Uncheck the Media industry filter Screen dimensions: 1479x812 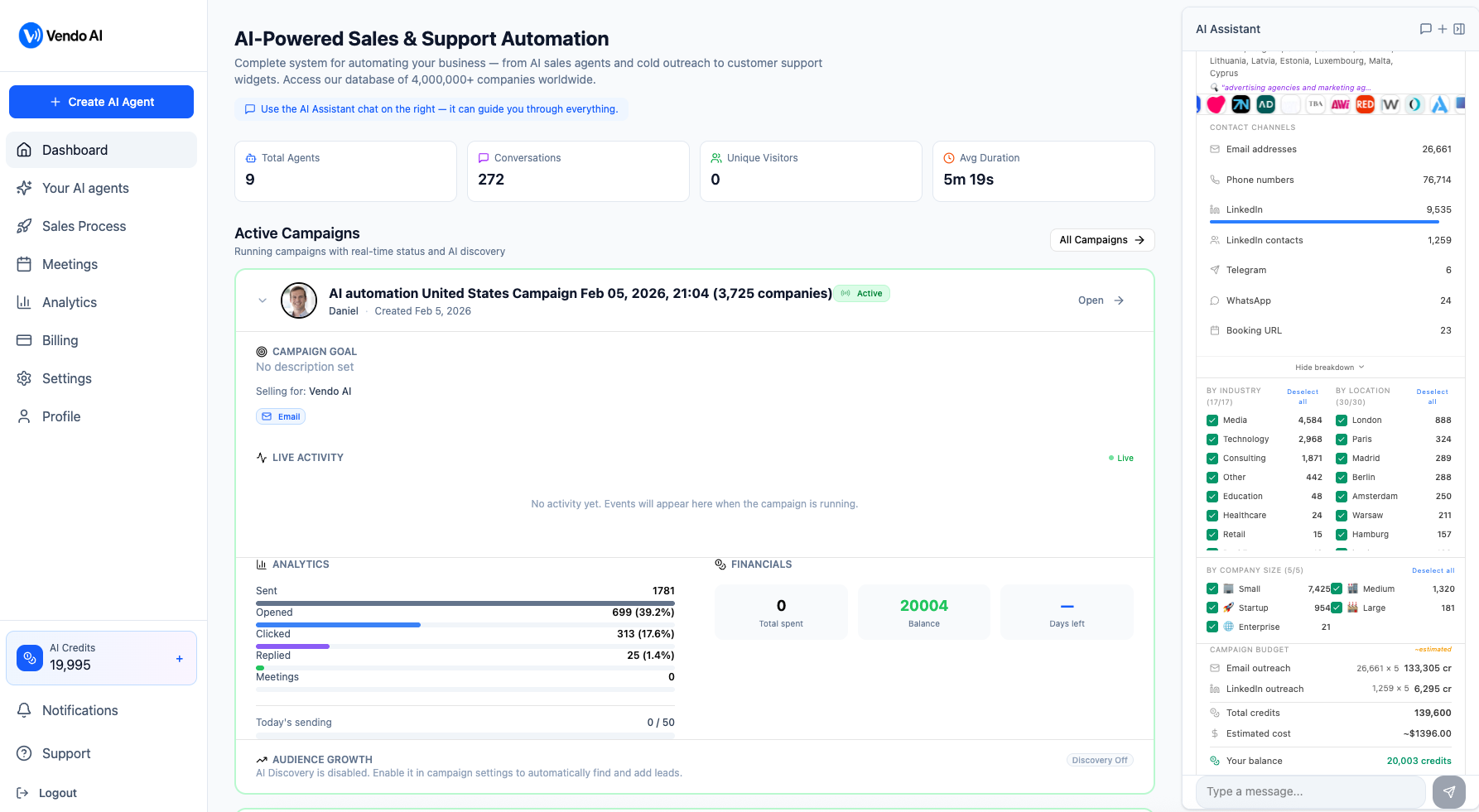(1212, 420)
